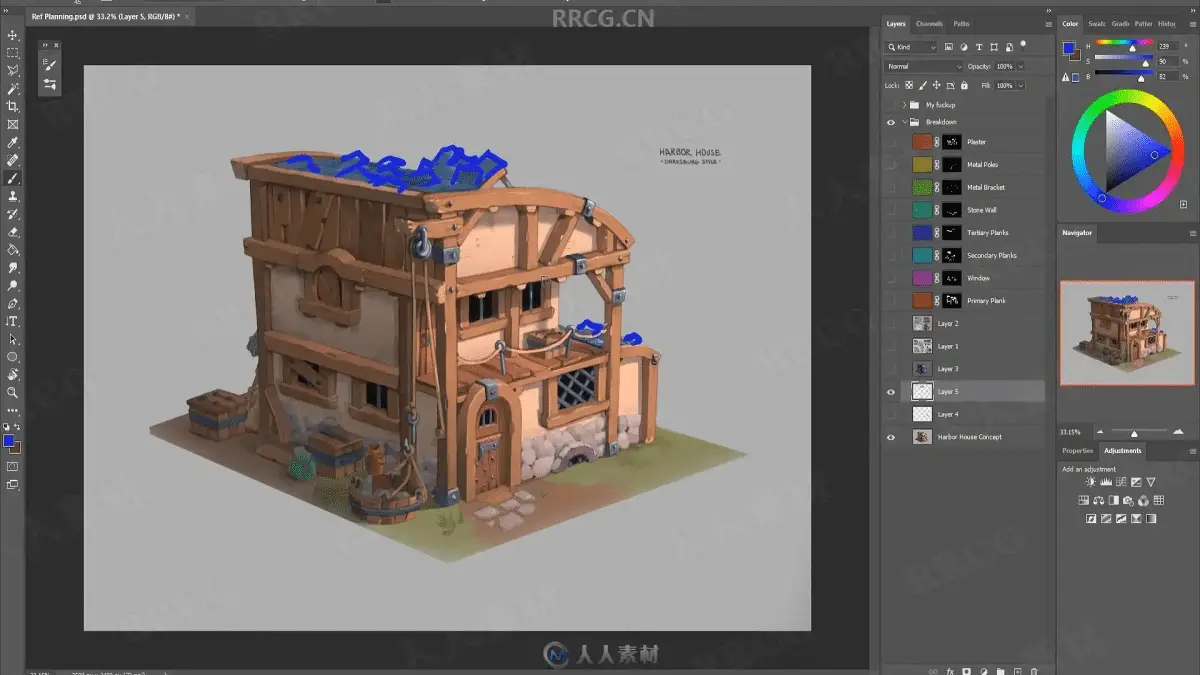Toggle Quick Mask mode
Viewport: 1200px width, 675px height.
pyautogui.click(x=13, y=466)
